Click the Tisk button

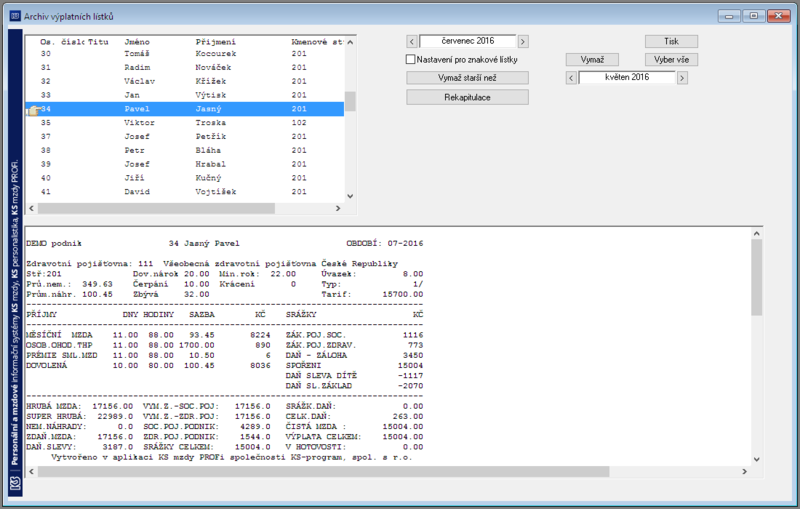pos(671,41)
